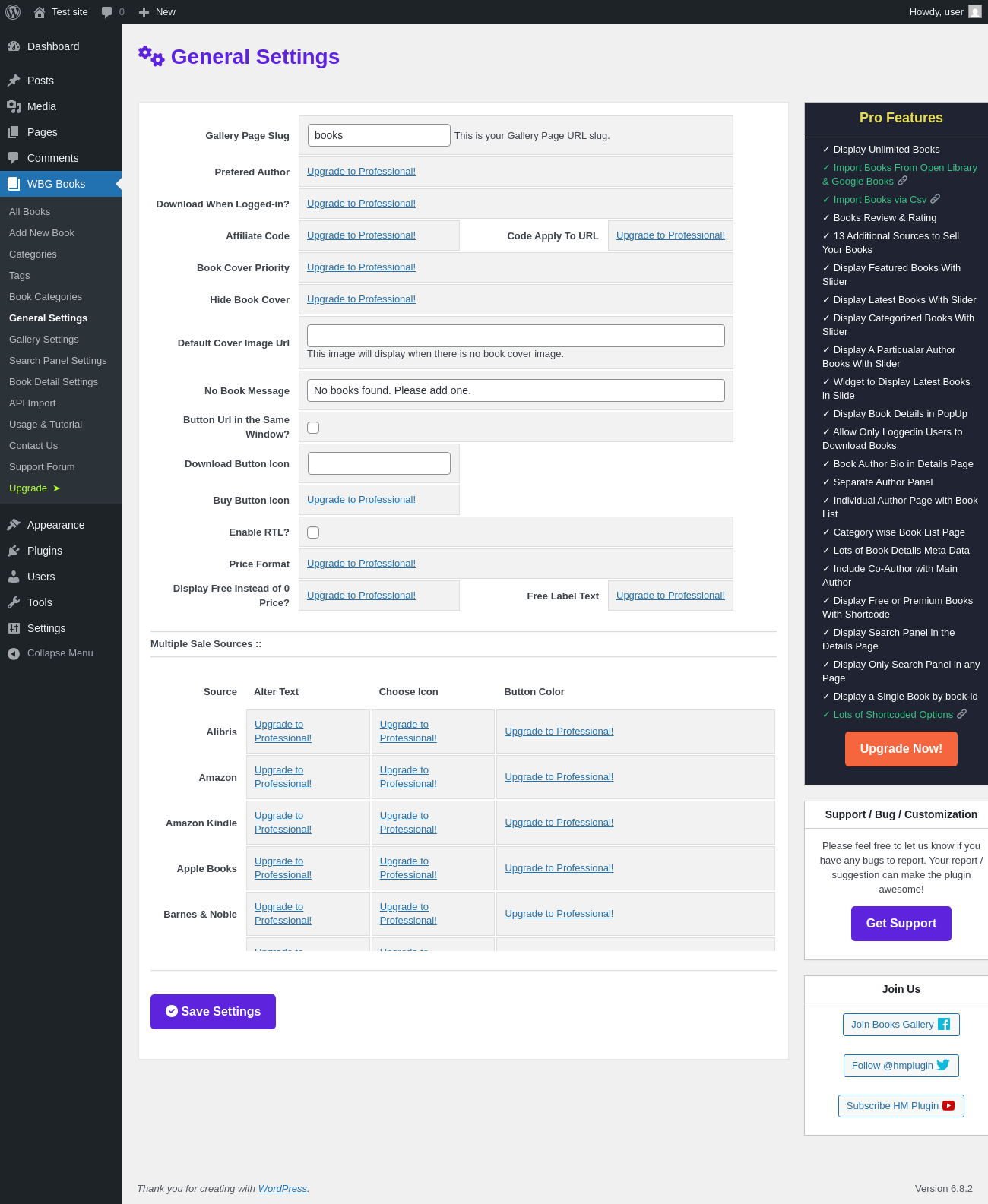Click Amazon Kindle Alter Text upgrade link
988x1204 pixels.
click(x=283, y=823)
